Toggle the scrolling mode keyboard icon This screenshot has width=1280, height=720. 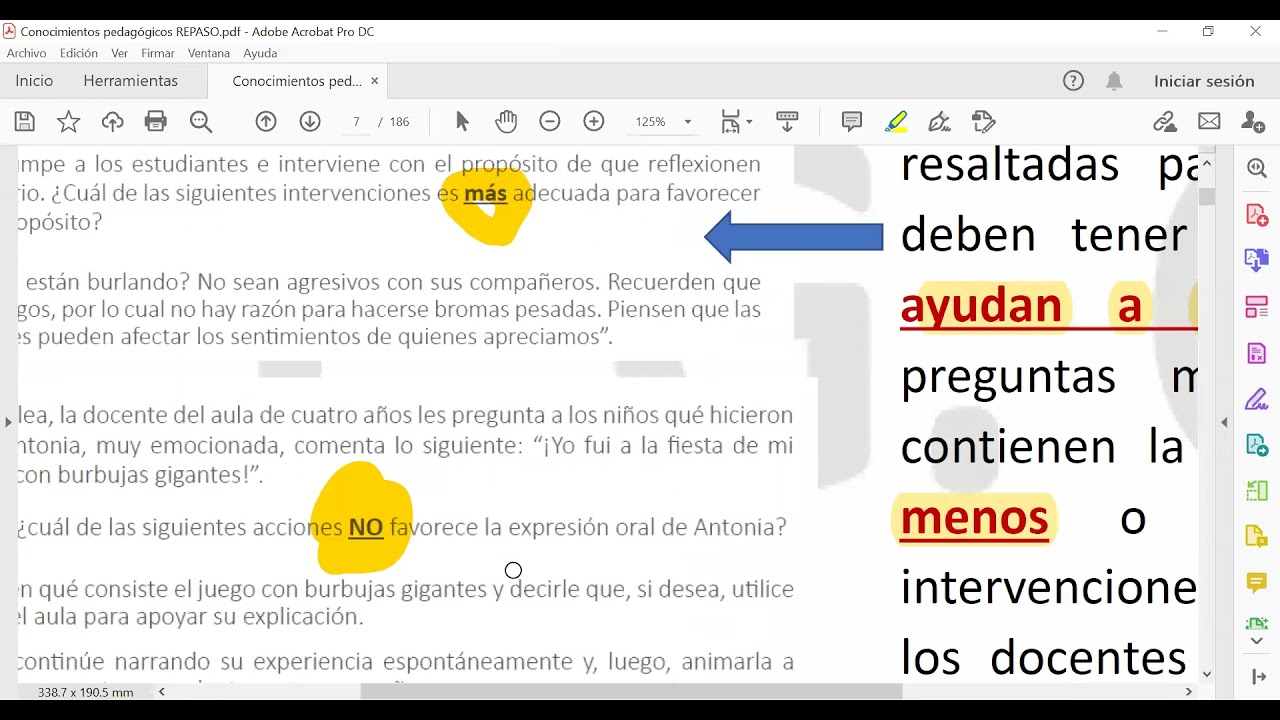tap(787, 122)
